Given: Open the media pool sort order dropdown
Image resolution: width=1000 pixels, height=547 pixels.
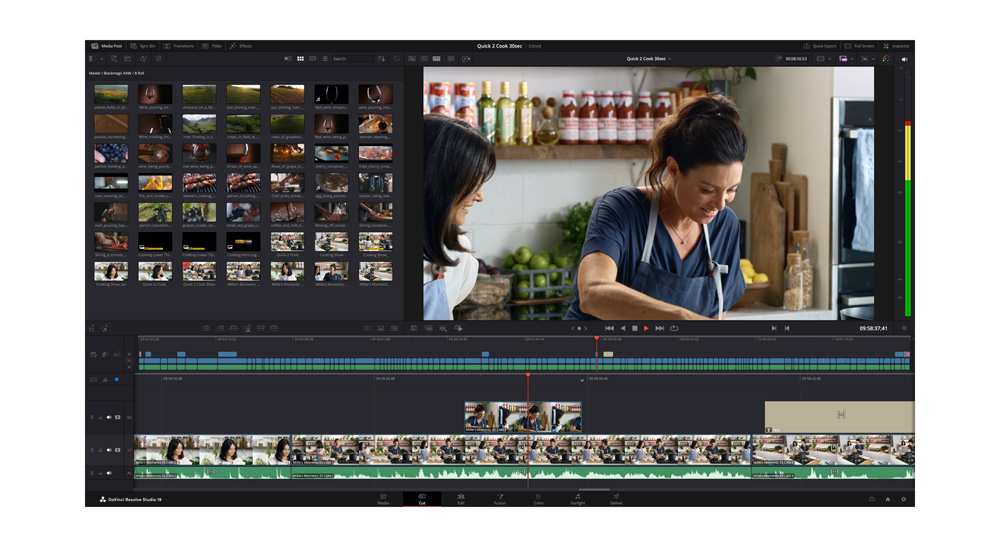Looking at the screenshot, I should 381,59.
